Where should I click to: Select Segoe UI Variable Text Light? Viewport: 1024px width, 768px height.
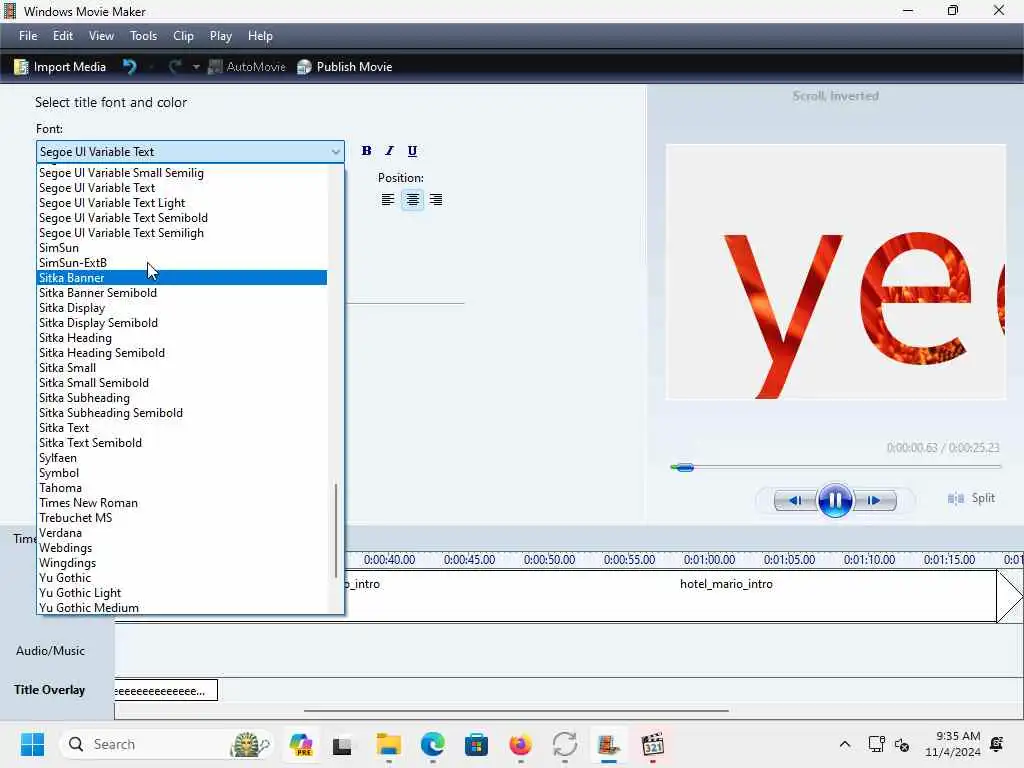(182, 202)
